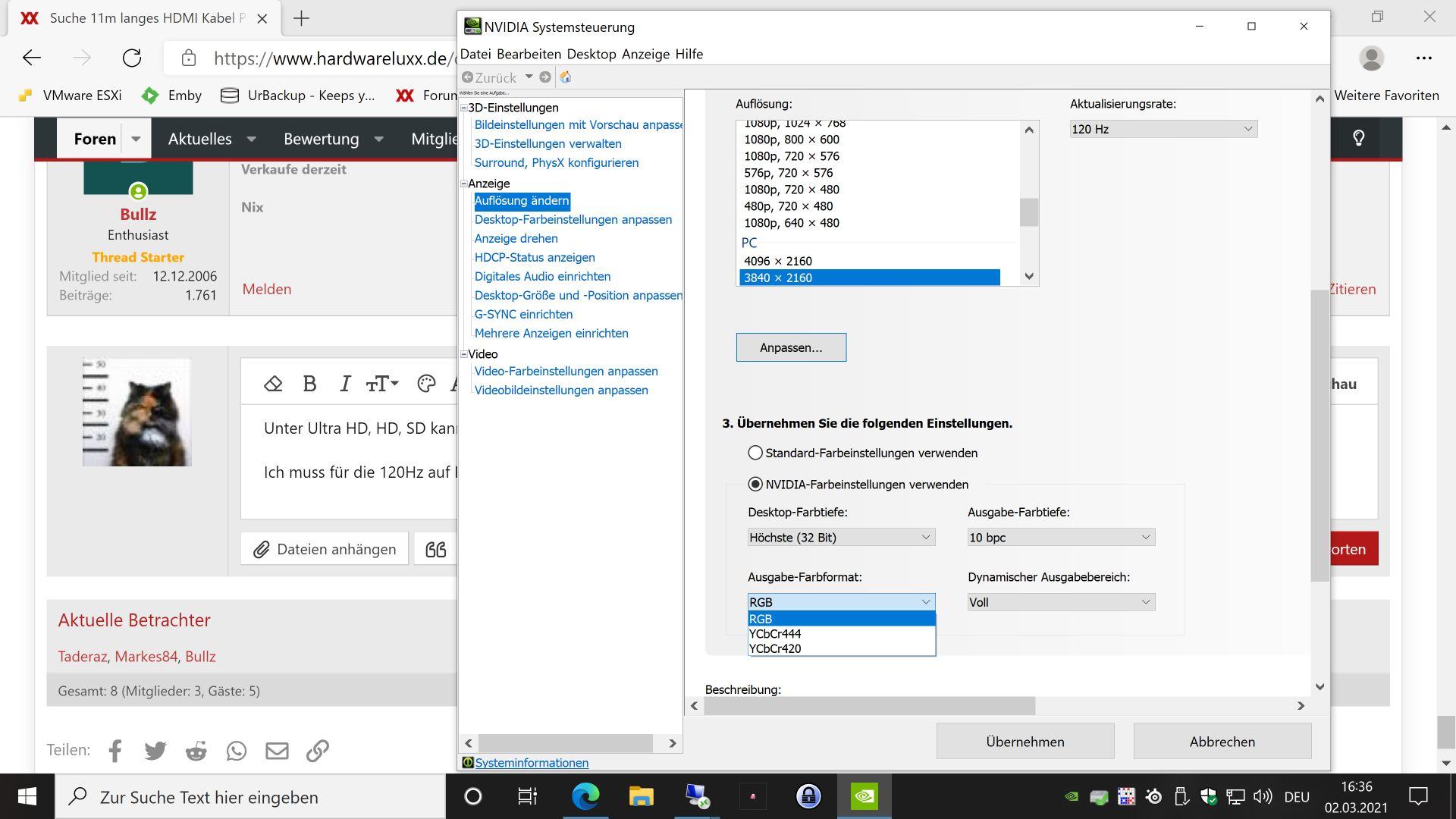The image size is (1456, 819).
Task: Open the Datei menu
Action: coord(475,54)
